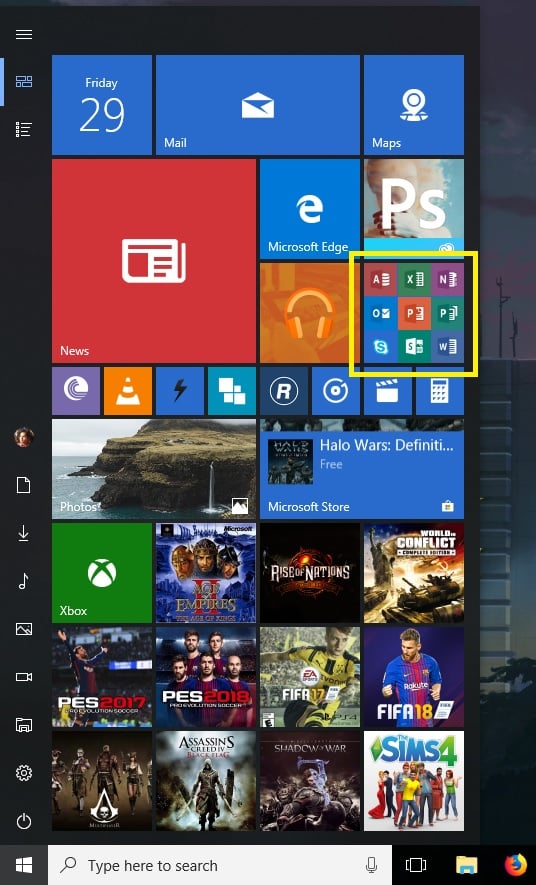Viewport: 536px width, 885px height.
Task: Open the Photos tile
Action: coord(153,468)
